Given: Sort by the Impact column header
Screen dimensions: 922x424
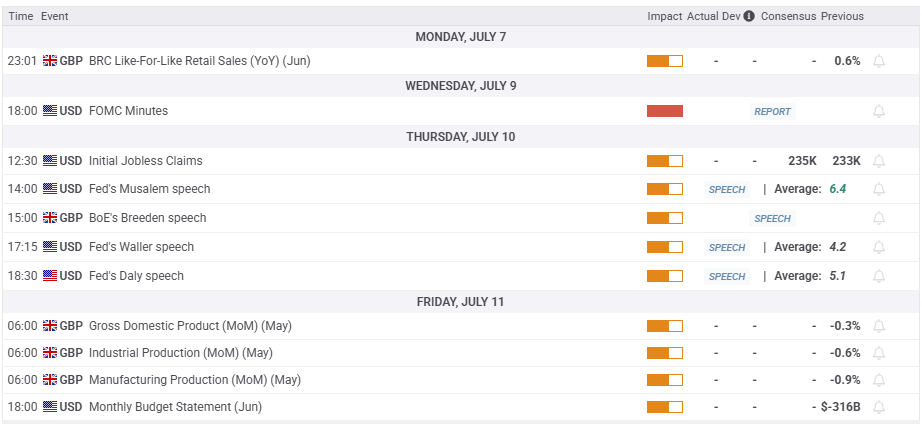Looking at the screenshot, I should click(x=664, y=16).
